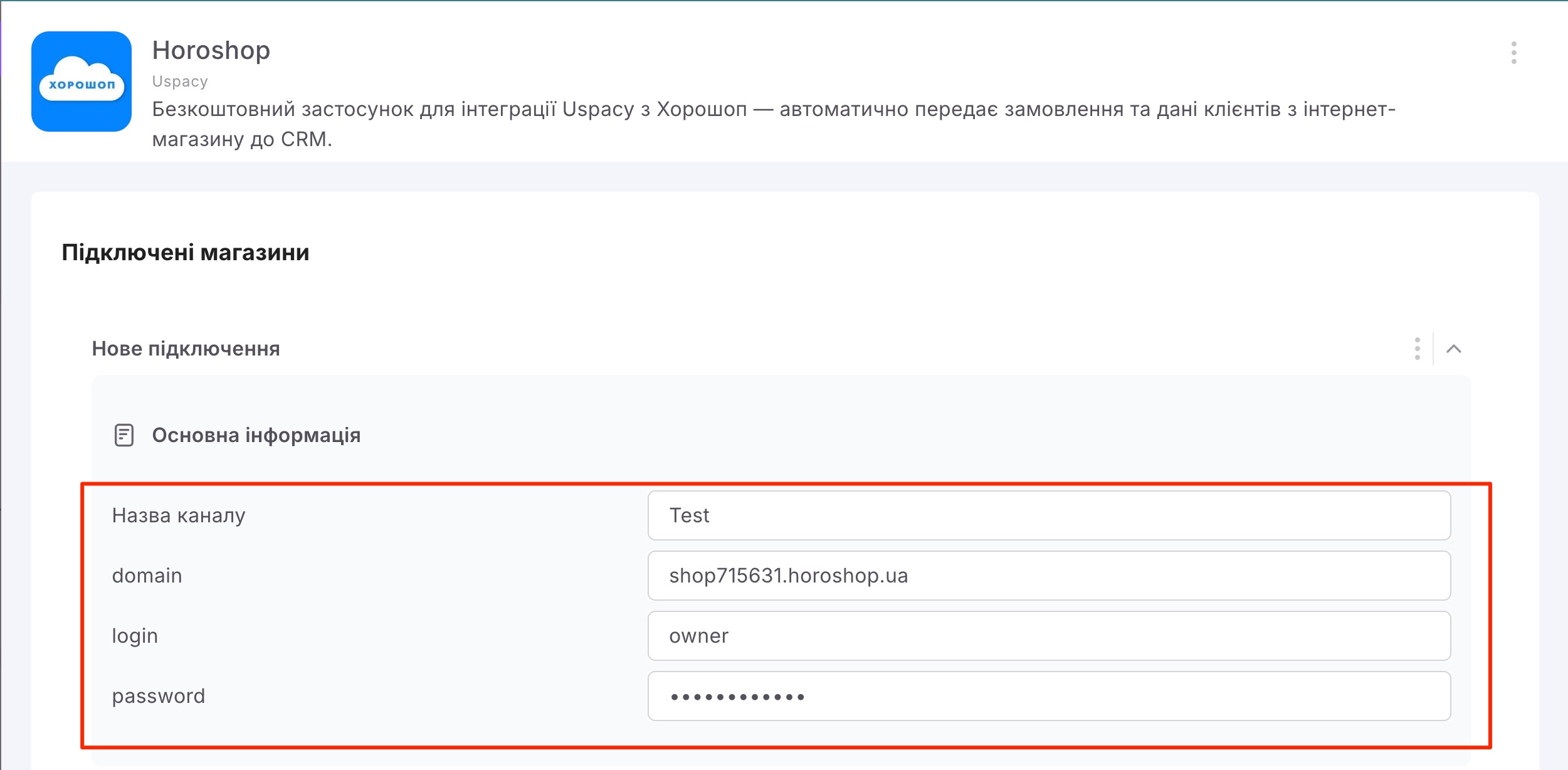
Task: Click the shop715631.horoshop.ua domain text
Action: click(789, 576)
